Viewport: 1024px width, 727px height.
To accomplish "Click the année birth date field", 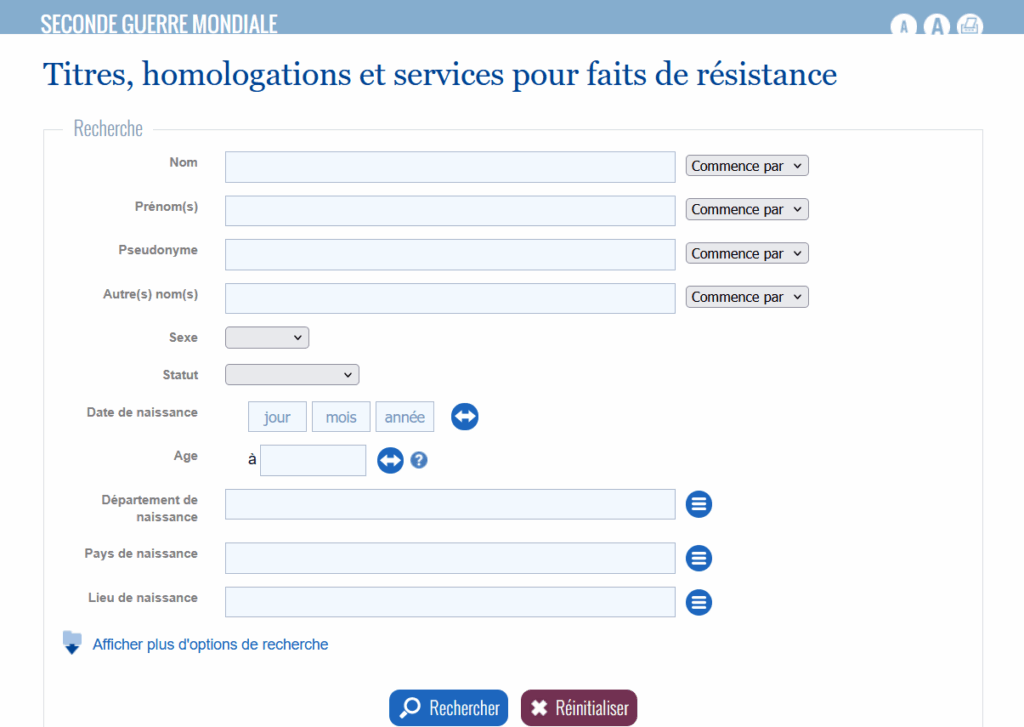I will coord(404,417).
